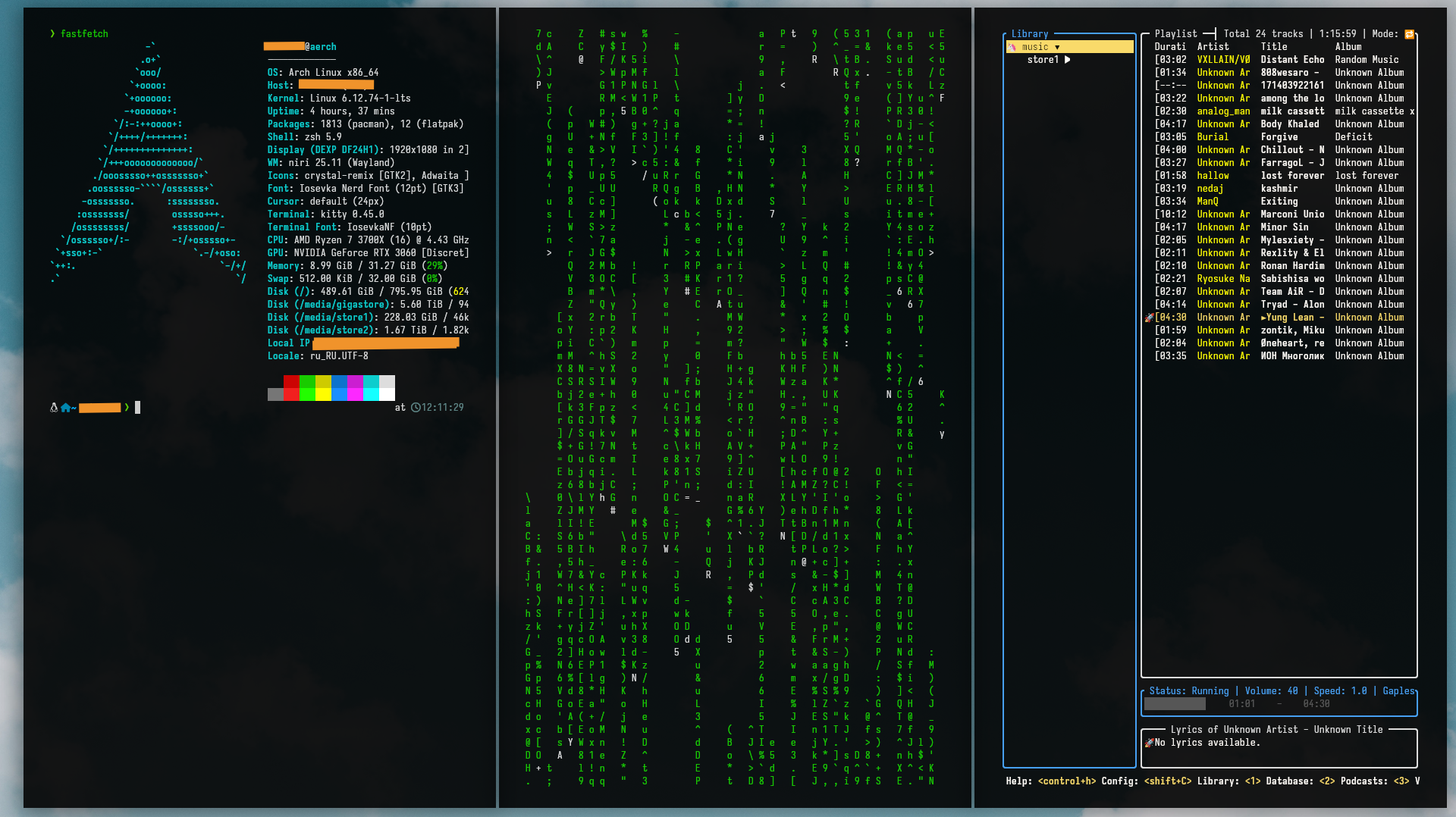The width and height of the screenshot is (1456, 817).
Task: Click the Help <control+h> hint in footer
Action: (x=1051, y=781)
